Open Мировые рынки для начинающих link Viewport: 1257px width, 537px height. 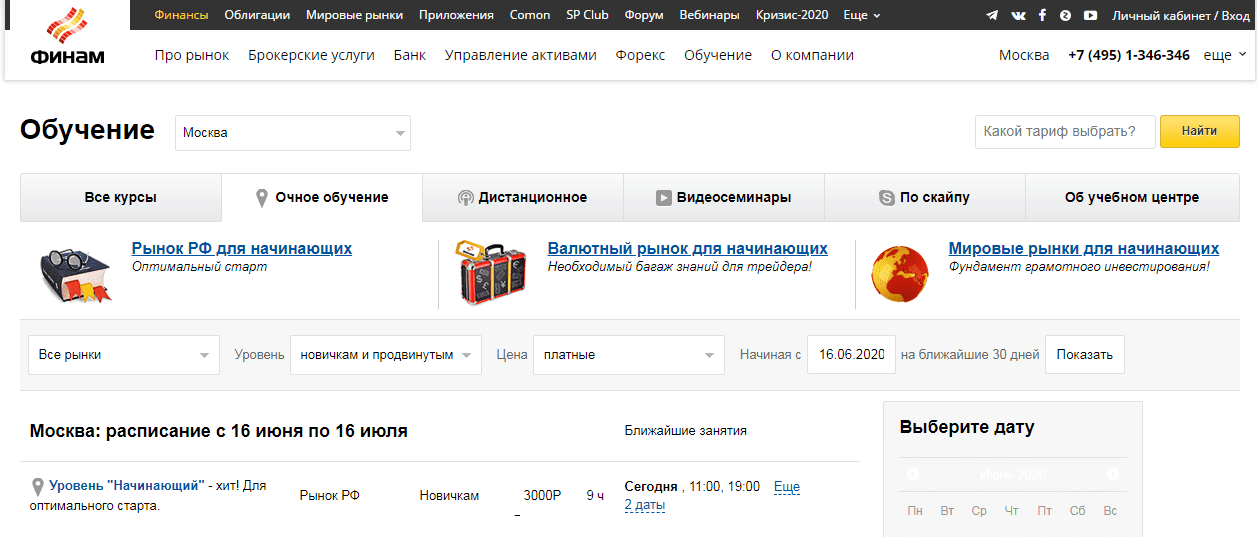[1084, 248]
